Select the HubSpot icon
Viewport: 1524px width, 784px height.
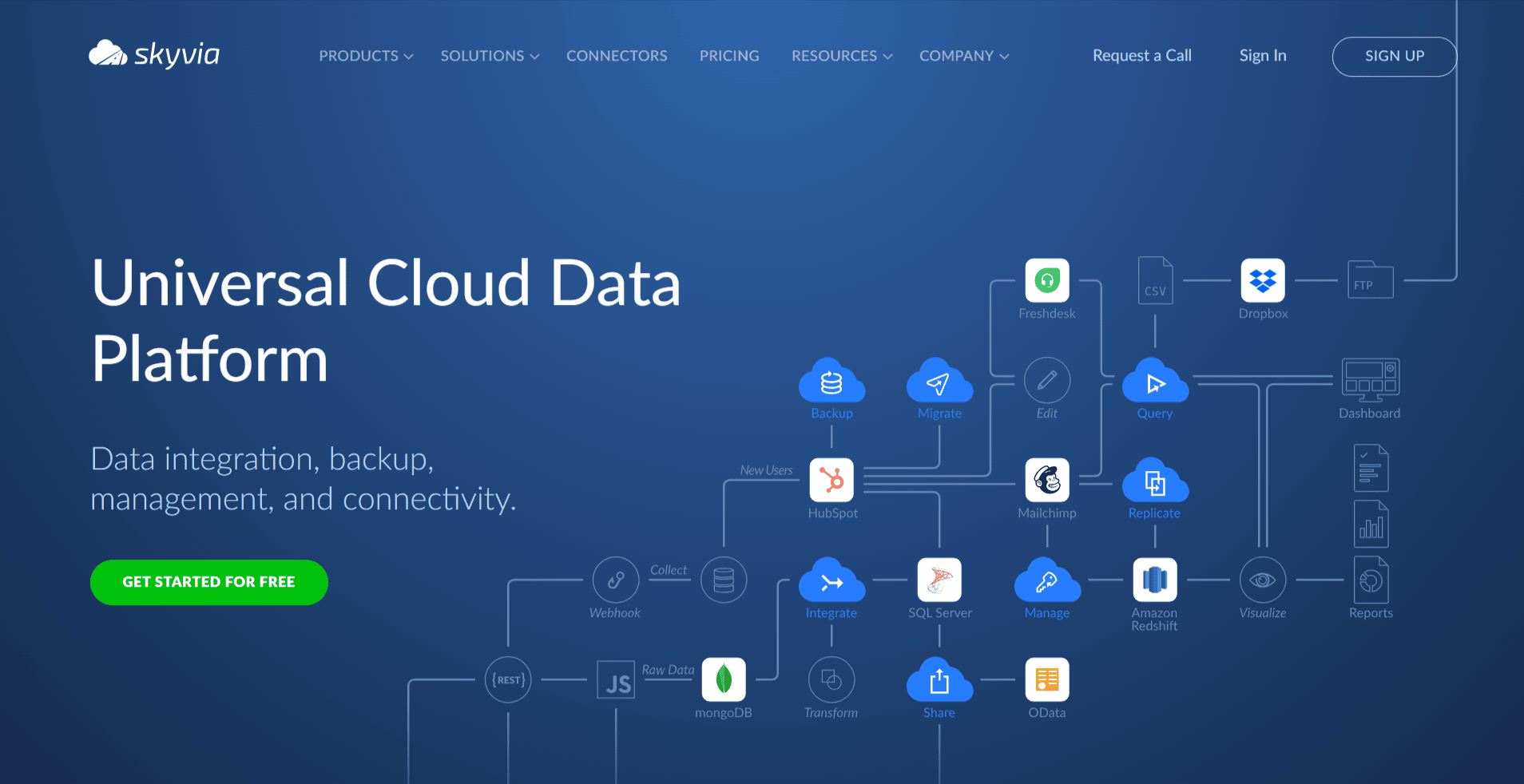(831, 480)
